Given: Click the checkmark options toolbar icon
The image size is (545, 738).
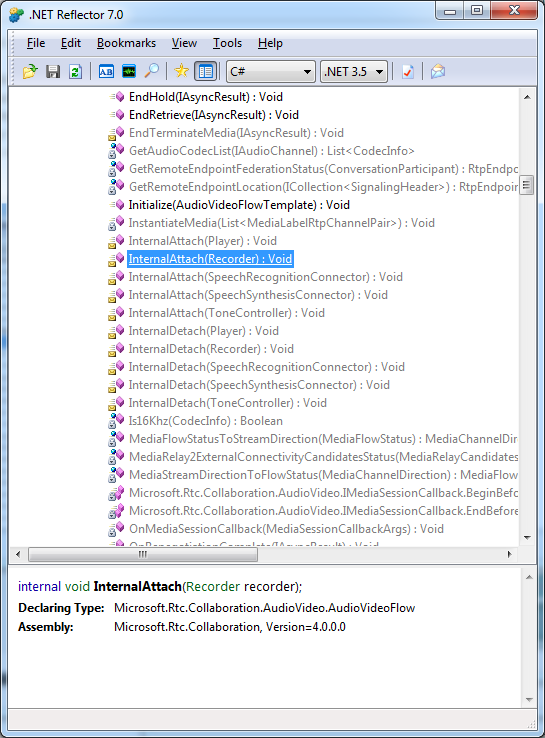Looking at the screenshot, I should tap(408, 72).
